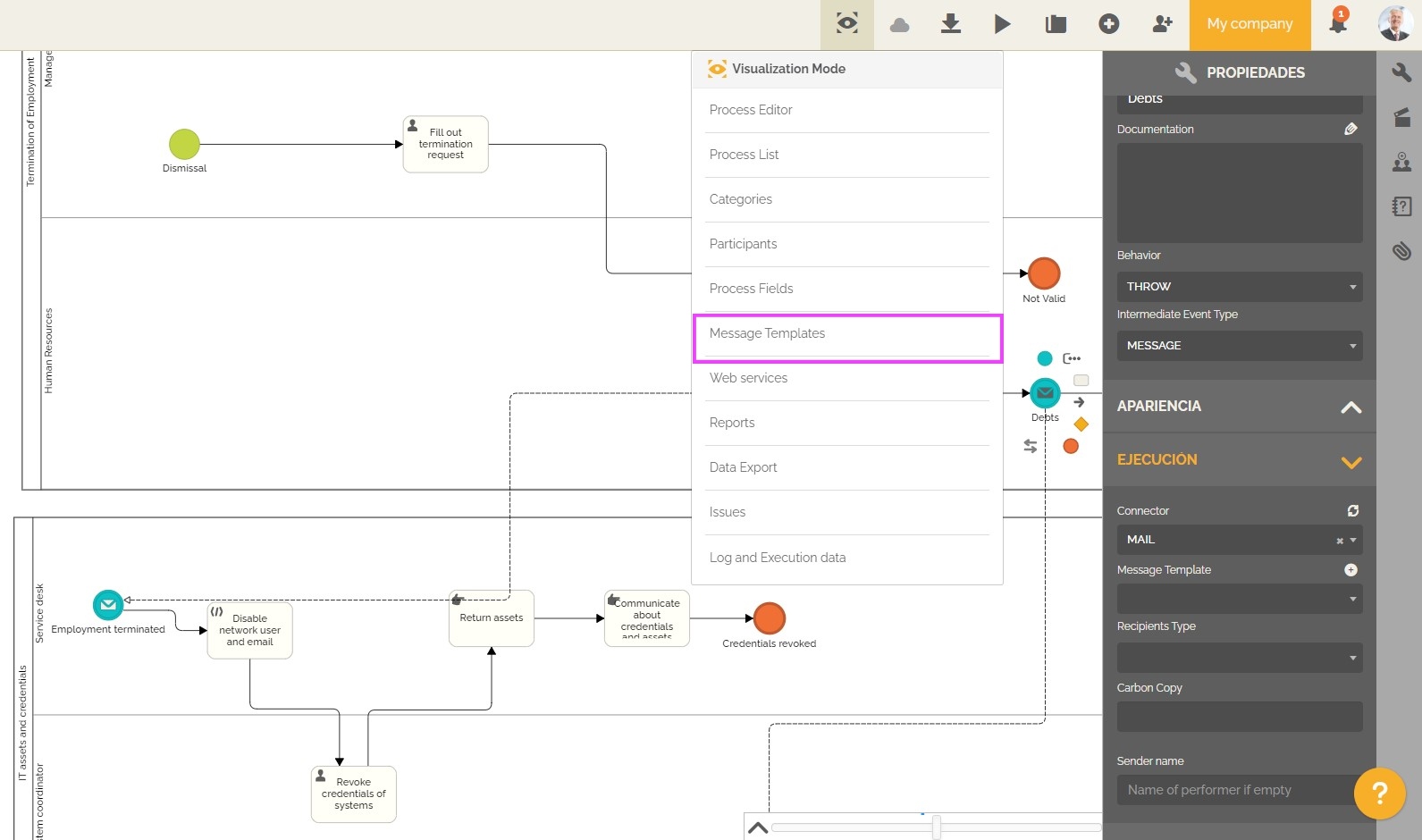This screenshot has height=840, width=1422.
Task: Select the Depts message event
Action: tap(1045, 392)
